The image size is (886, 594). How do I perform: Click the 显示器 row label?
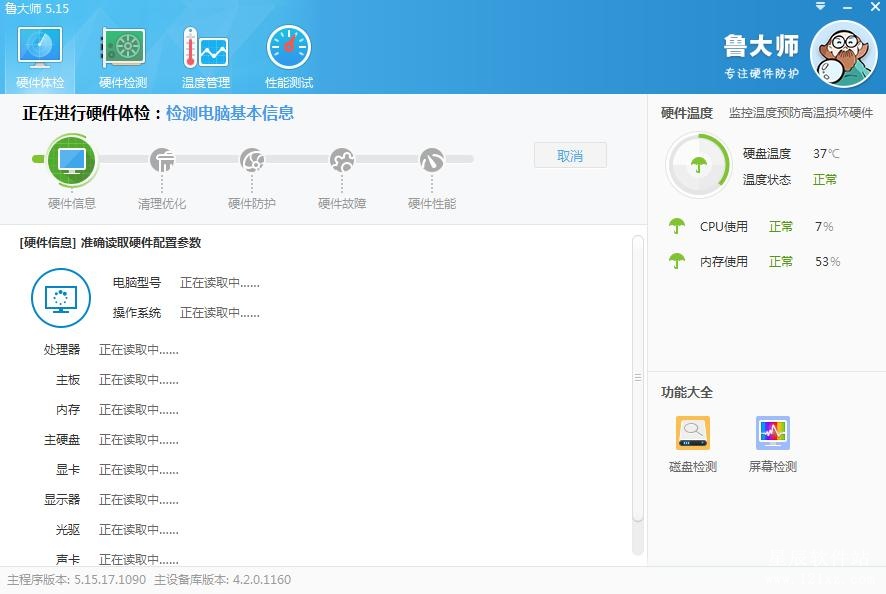click(62, 500)
